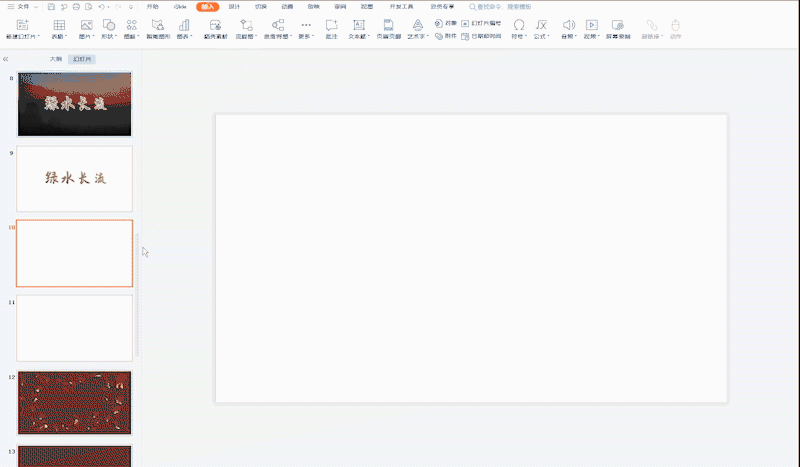Switch to the Animation (动画) tab
The height and width of the screenshot is (467, 800).
(x=287, y=7)
